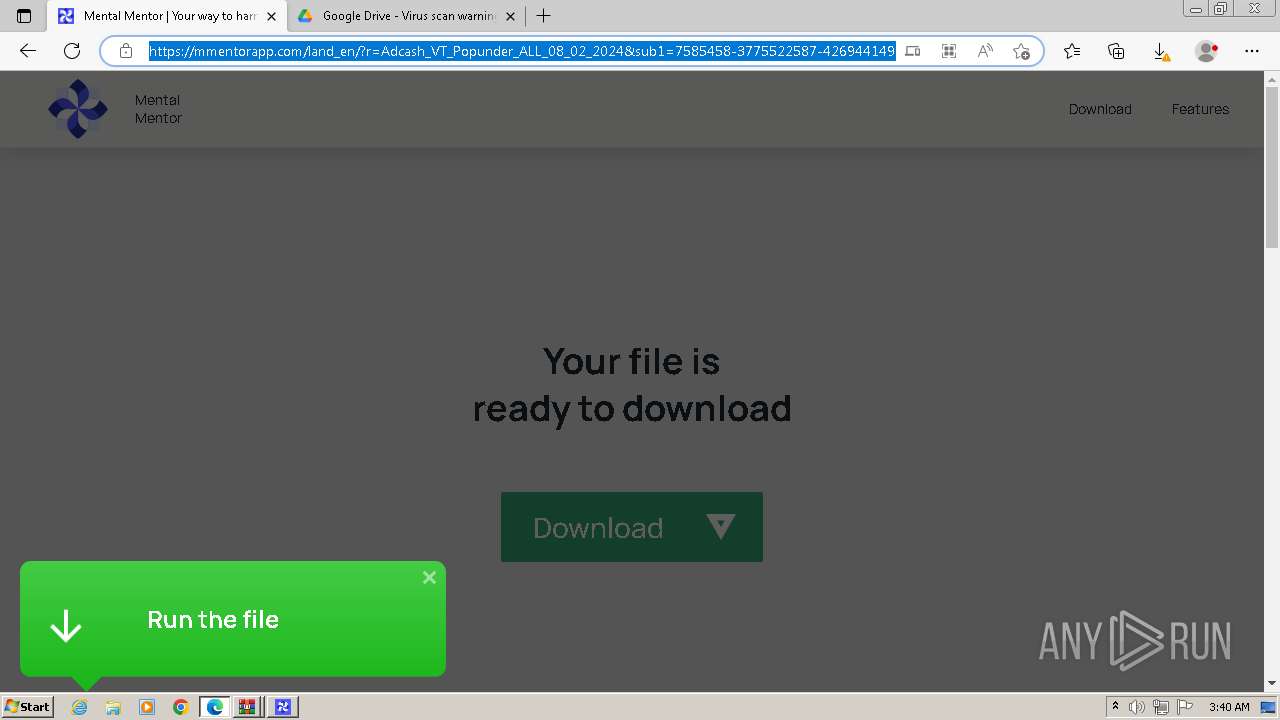Open the Collections icon
The image size is (1280, 720).
(1116, 51)
